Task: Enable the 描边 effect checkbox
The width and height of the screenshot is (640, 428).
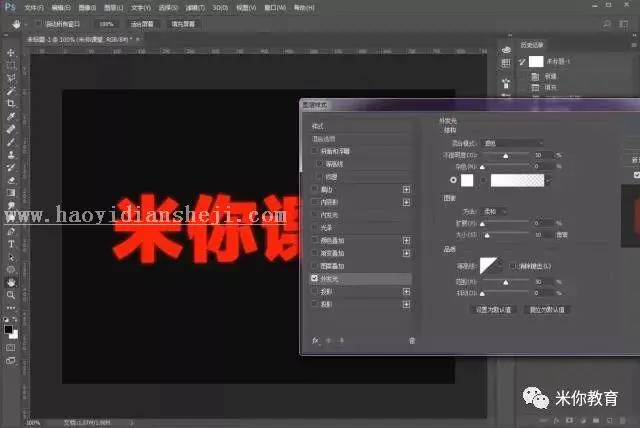Action: coord(315,189)
